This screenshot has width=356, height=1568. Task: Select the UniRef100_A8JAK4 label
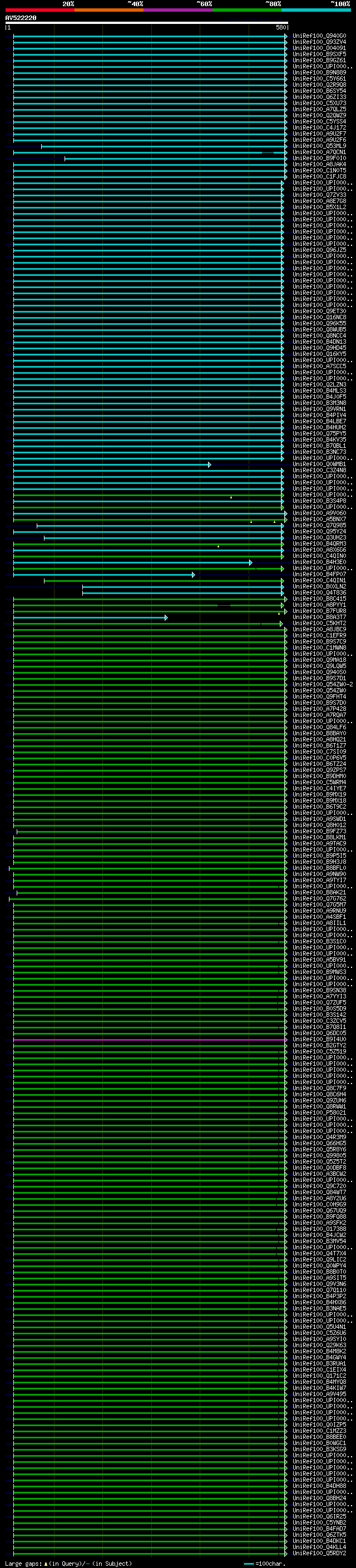[x=319, y=165]
